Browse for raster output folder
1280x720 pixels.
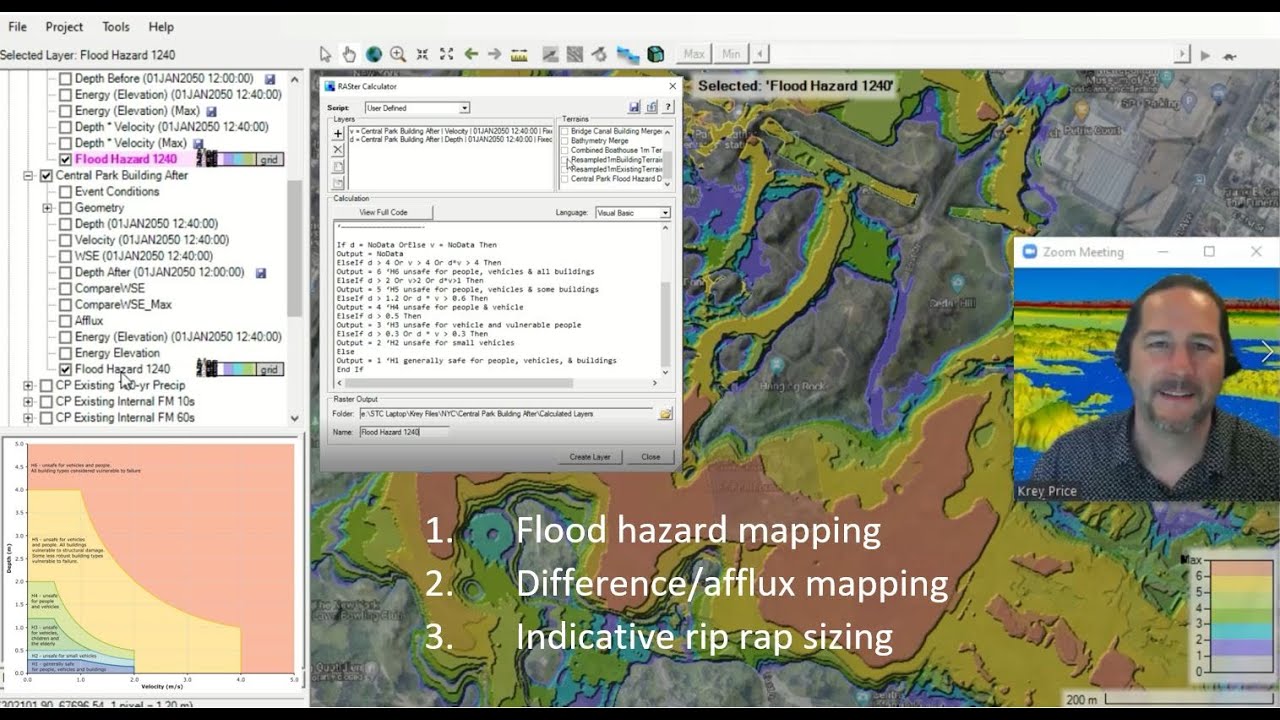(x=665, y=413)
